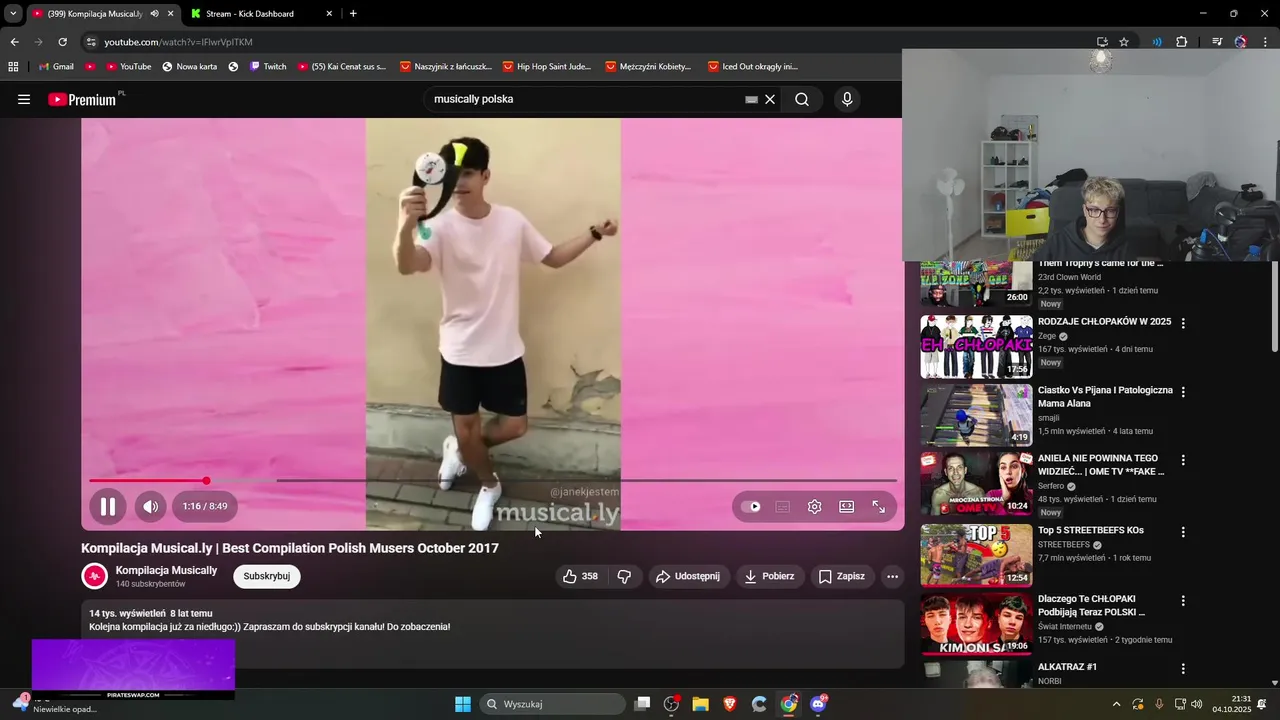Open Kompilacja Musically channel avatar
Viewport: 1280px width, 720px height.
tap(94, 576)
